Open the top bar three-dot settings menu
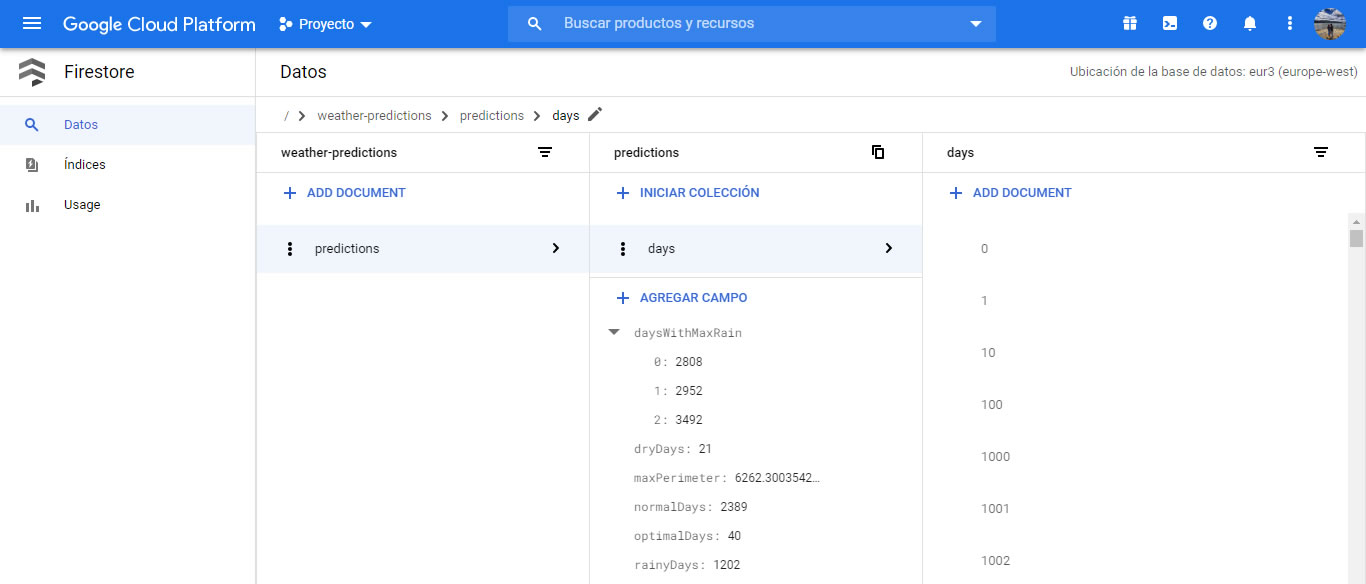Viewport: 1366px width, 584px height. tap(1290, 23)
